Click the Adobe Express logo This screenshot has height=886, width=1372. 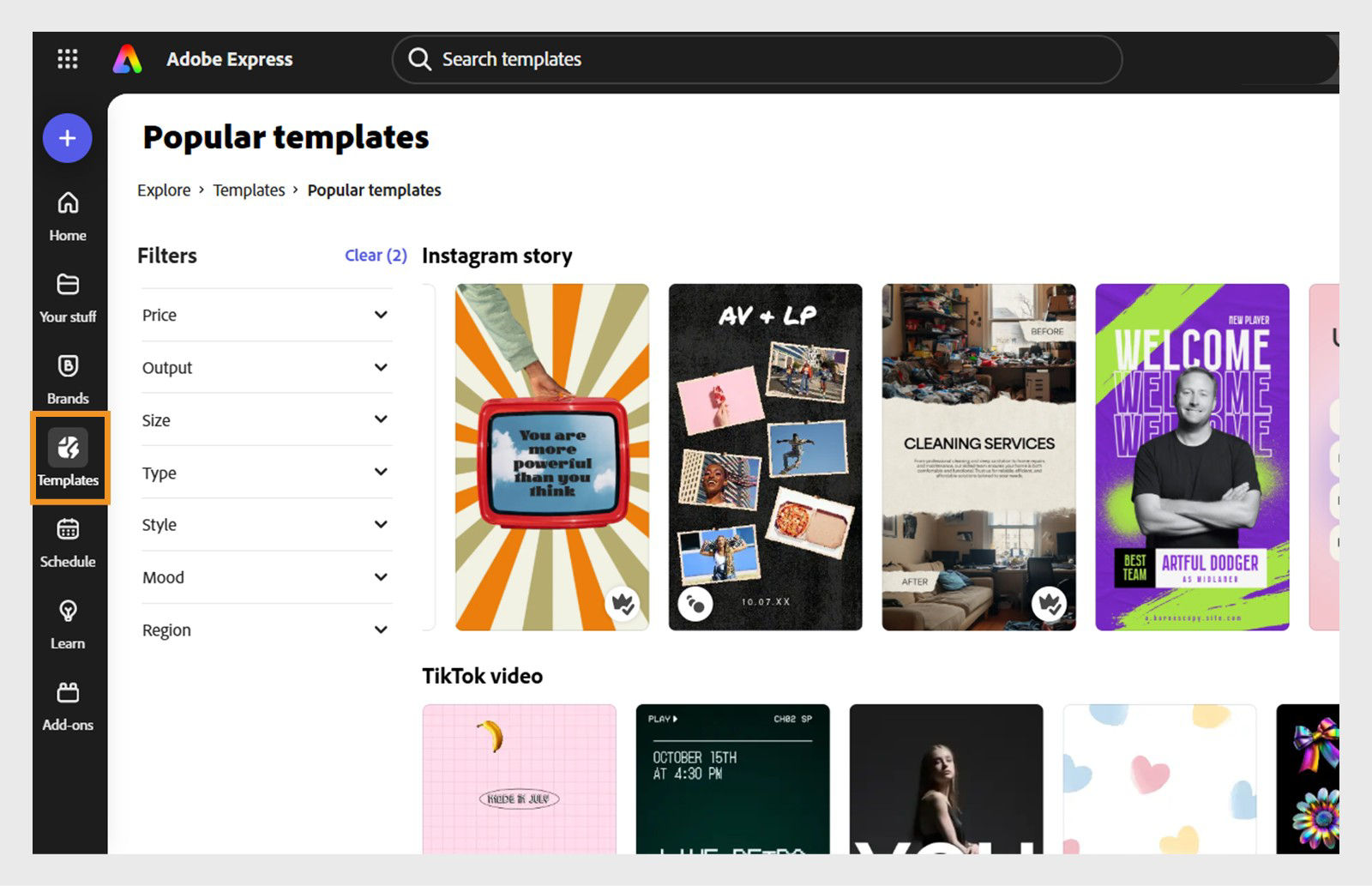click(x=127, y=59)
